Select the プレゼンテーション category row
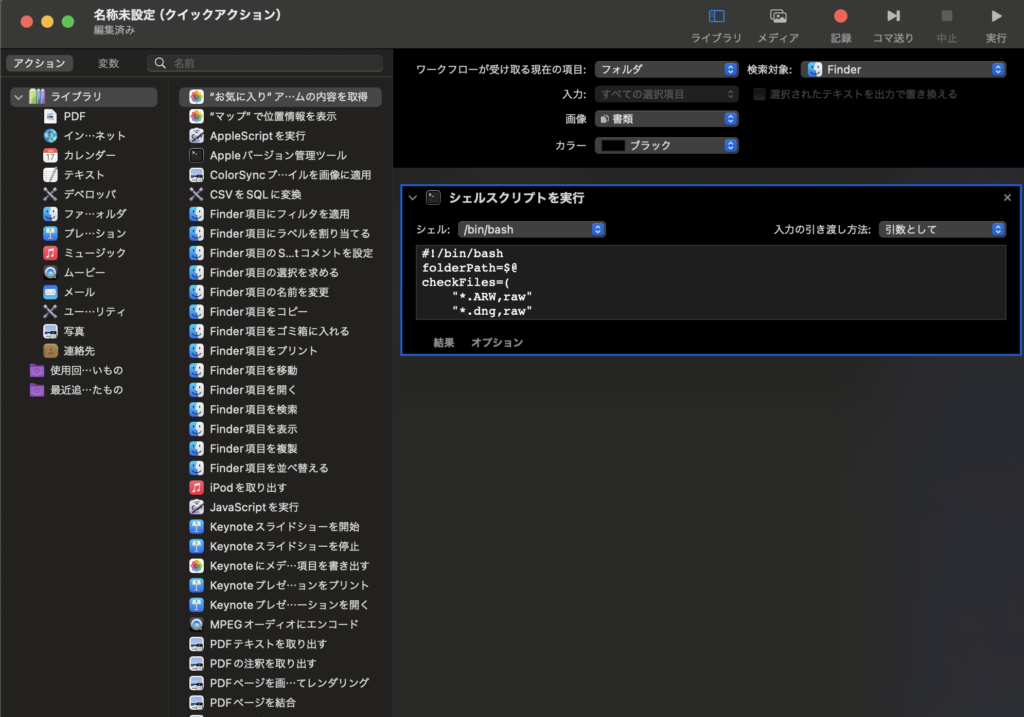 84,233
